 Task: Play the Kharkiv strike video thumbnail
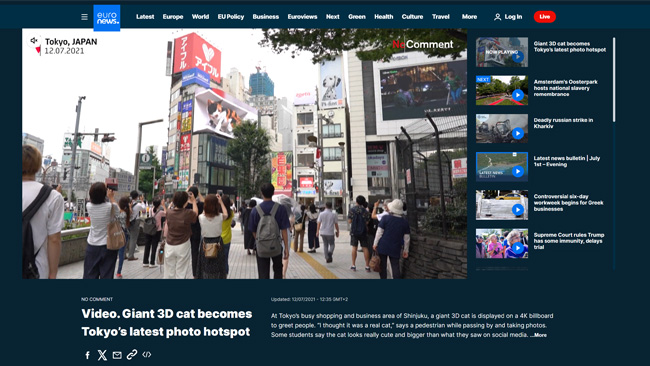(x=502, y=128)
